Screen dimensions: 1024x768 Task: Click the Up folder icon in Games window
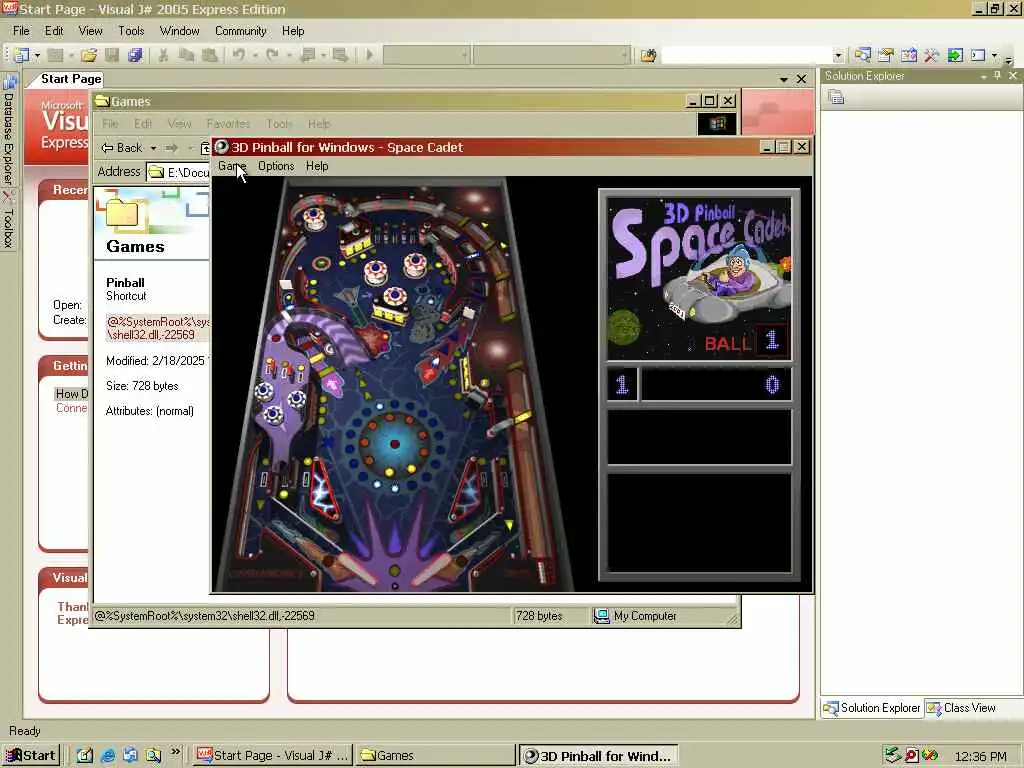coord(204,148)
